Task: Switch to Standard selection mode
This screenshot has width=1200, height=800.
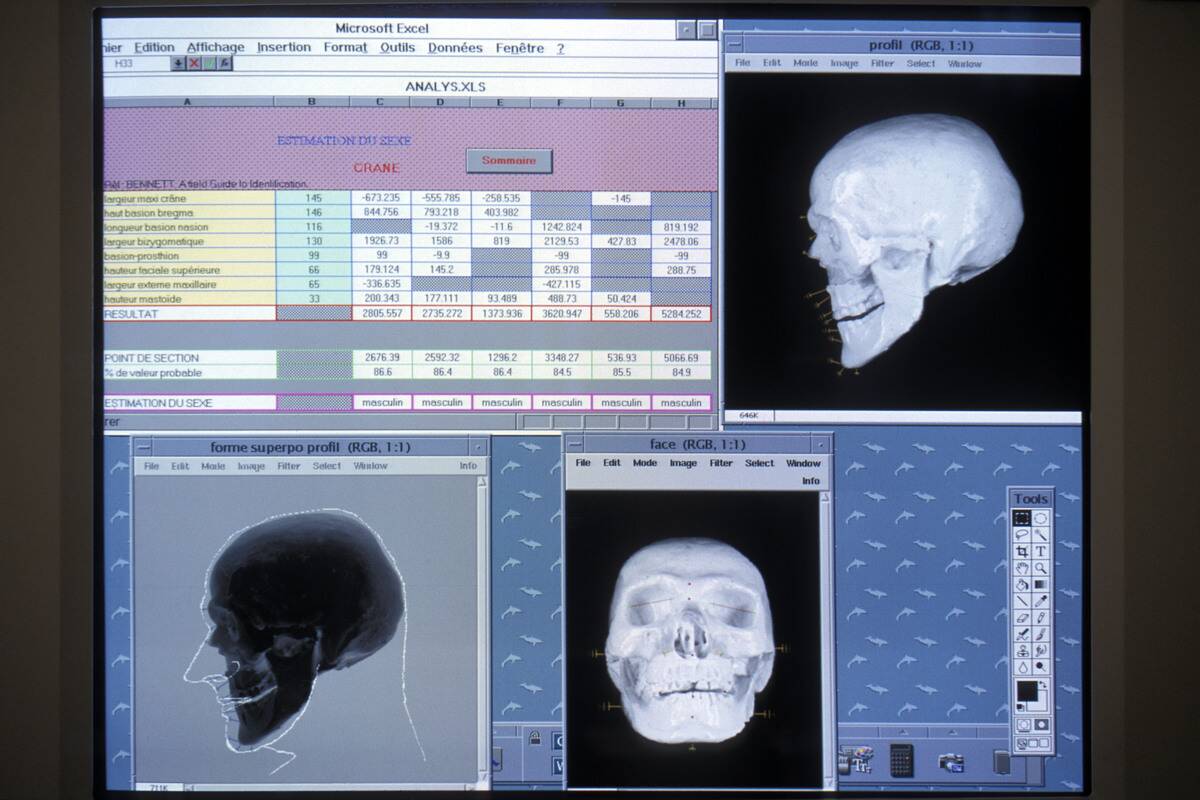Action: pyautogui.click(x=1023, y=724)
